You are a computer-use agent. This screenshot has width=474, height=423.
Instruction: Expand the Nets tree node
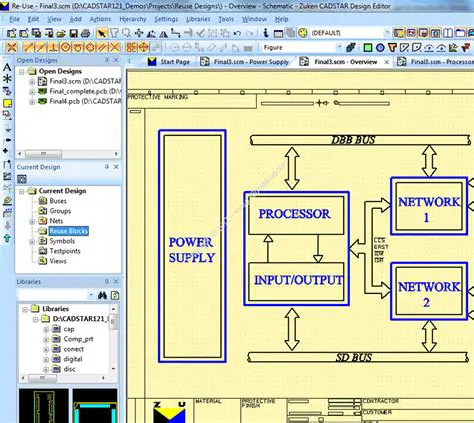click(x=32, y=221)
